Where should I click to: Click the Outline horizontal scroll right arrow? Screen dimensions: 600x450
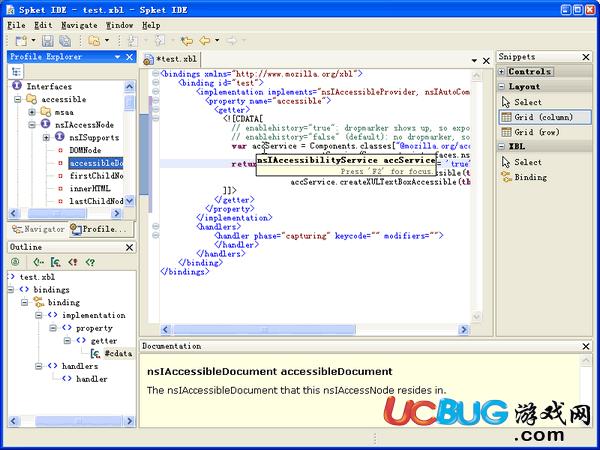tap(130, 421)
